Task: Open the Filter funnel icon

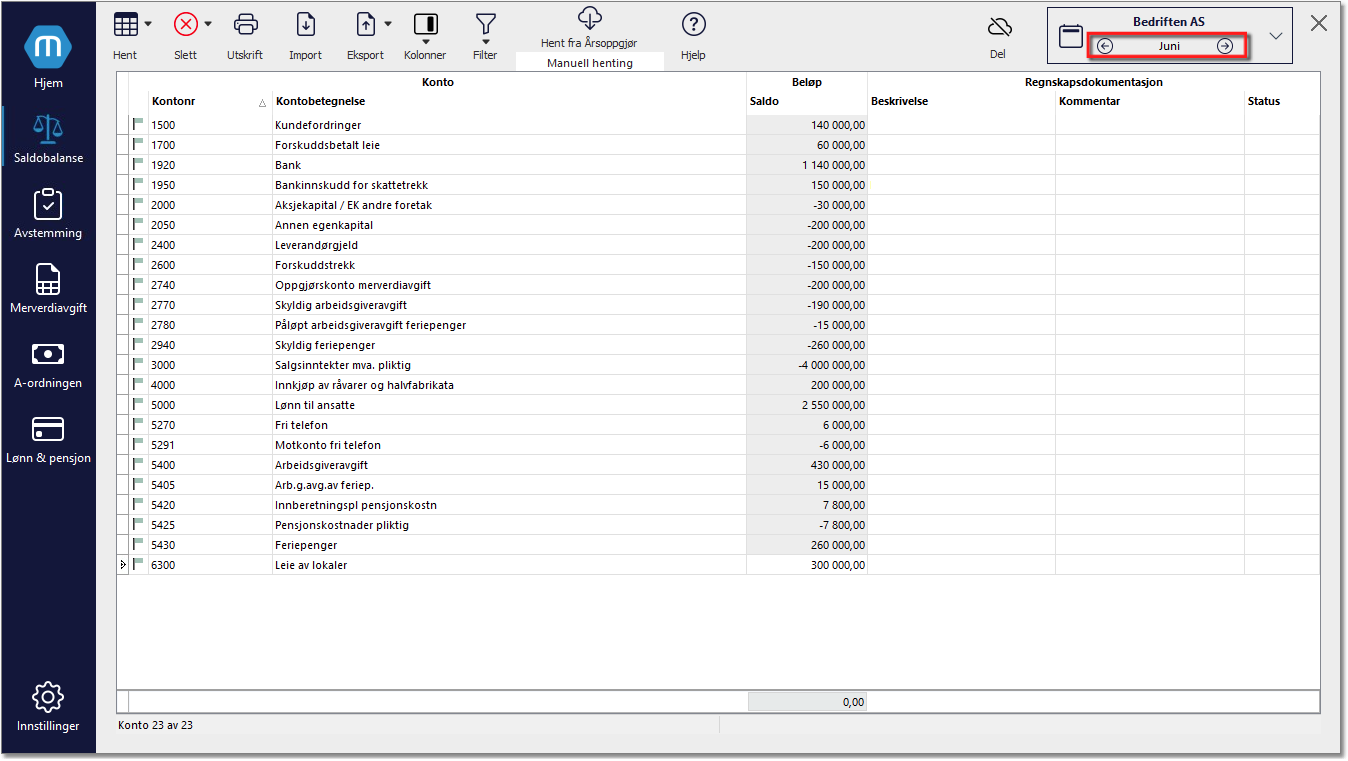Action: click(x=485, y=24)
